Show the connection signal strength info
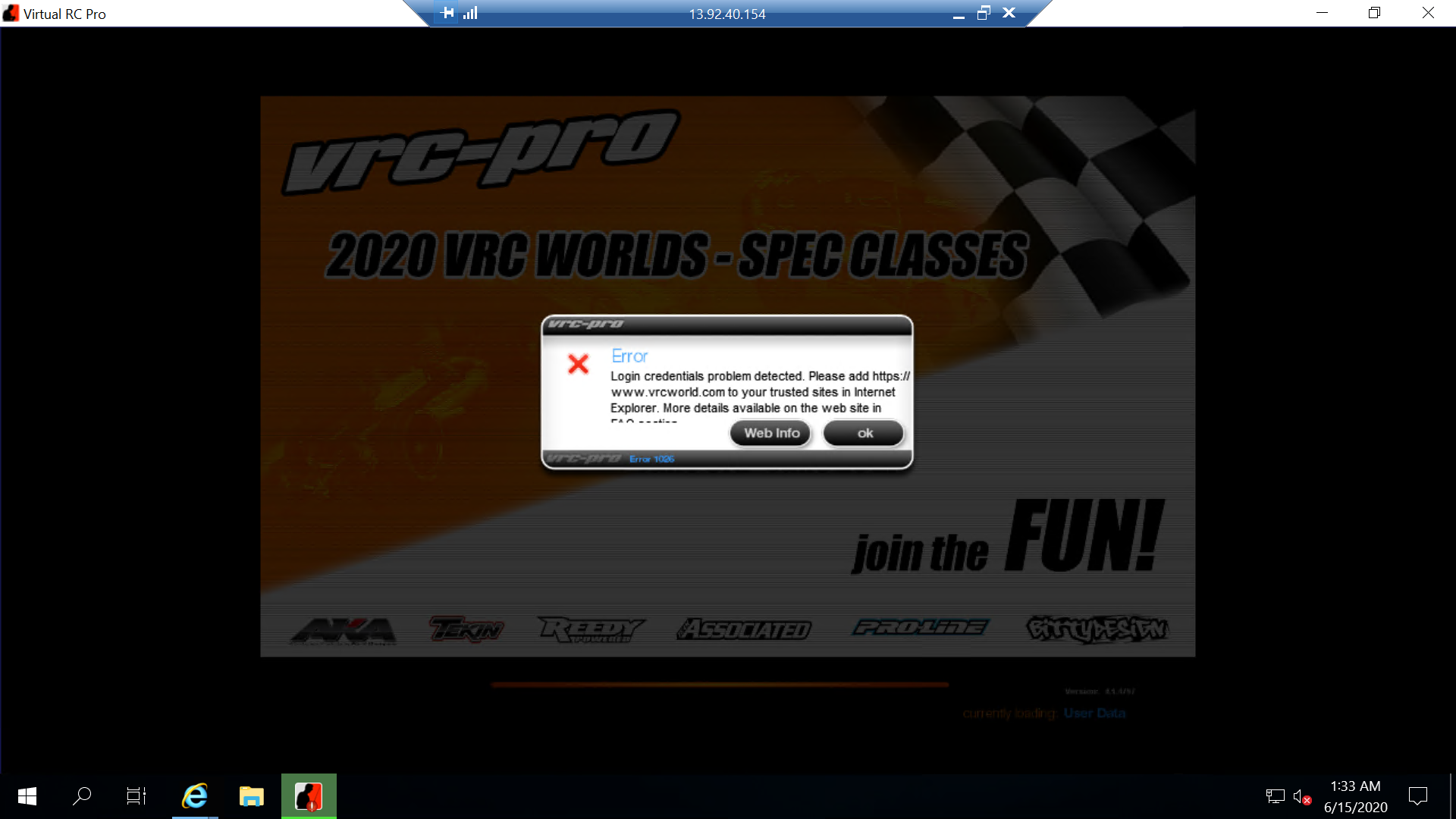The width and height of the screenshot is (1456, 819). tap(470, 13)
